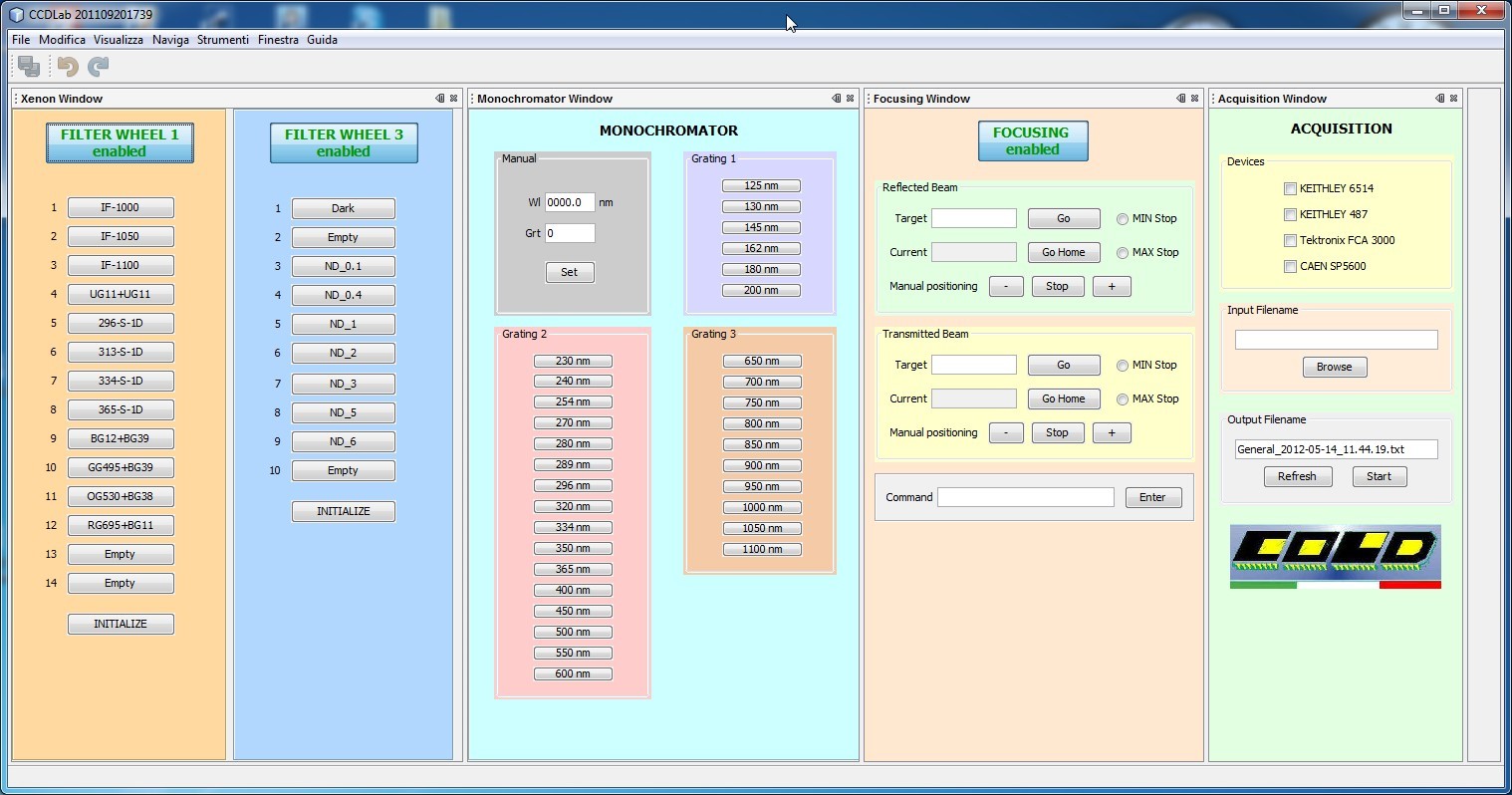Close the Acquisition Window panel
The image size is (1512, 795).
1454,99
